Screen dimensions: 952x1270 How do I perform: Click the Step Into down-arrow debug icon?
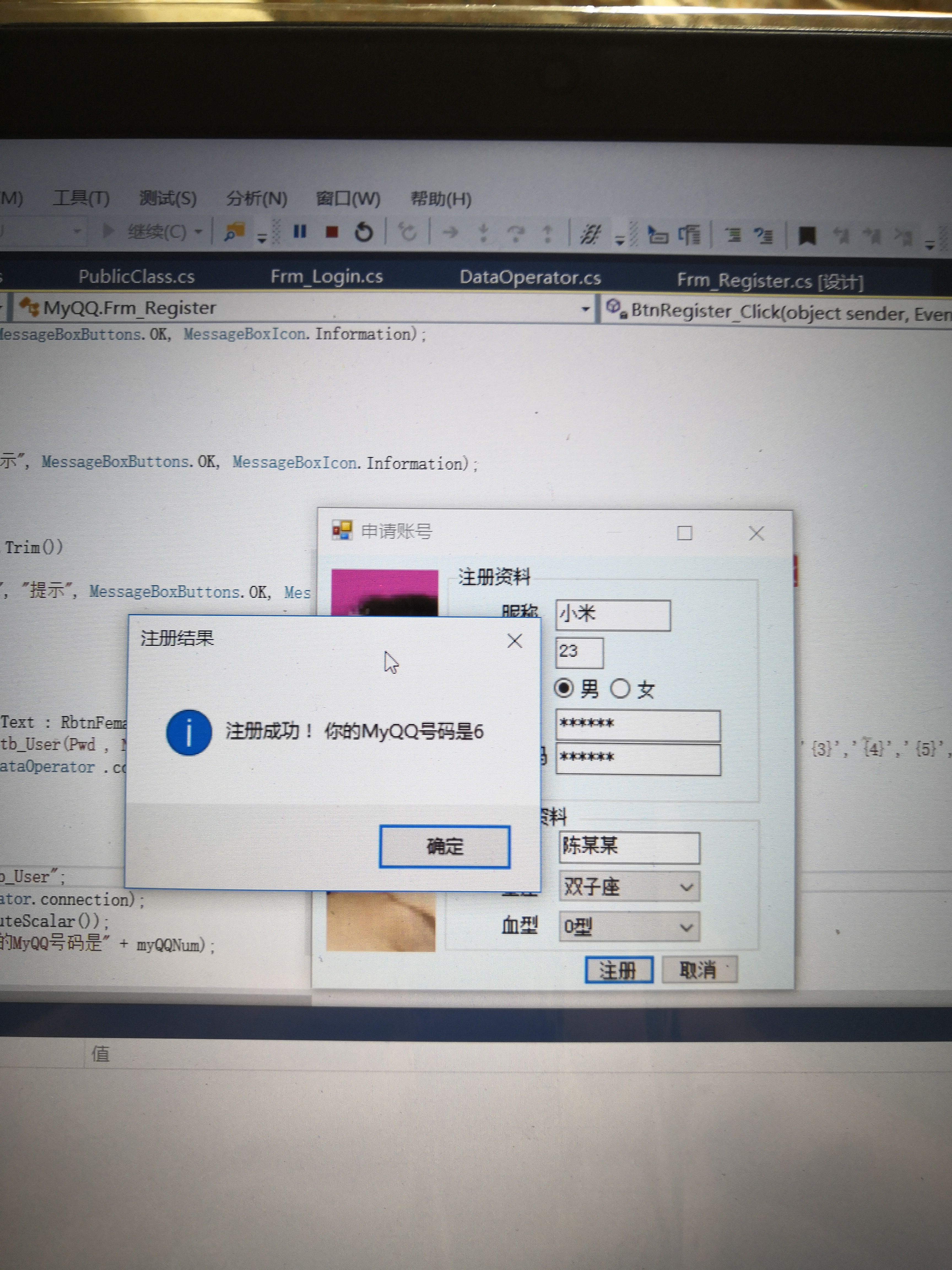point(484,233)
